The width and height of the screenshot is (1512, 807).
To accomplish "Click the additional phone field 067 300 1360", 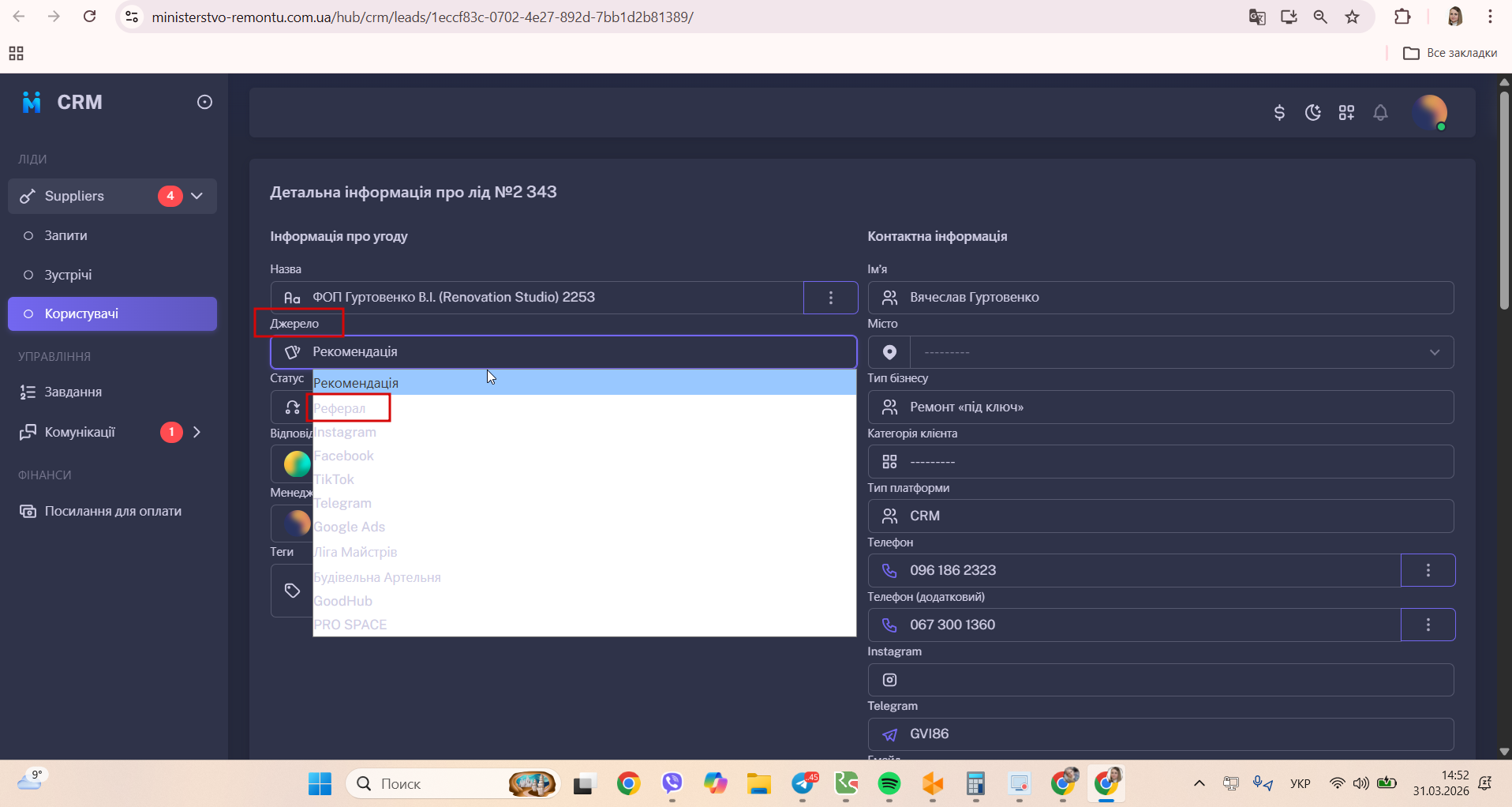I will (1134, 625).
